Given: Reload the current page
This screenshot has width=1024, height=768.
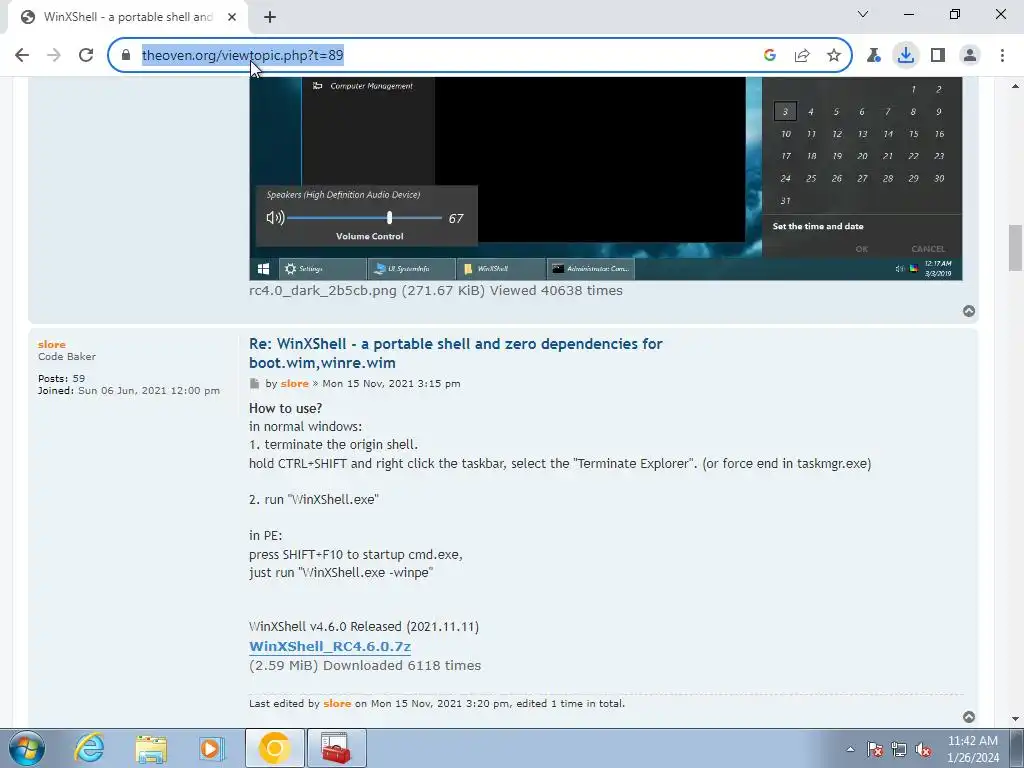Looking at the screenshot, I should click(86, 56).
